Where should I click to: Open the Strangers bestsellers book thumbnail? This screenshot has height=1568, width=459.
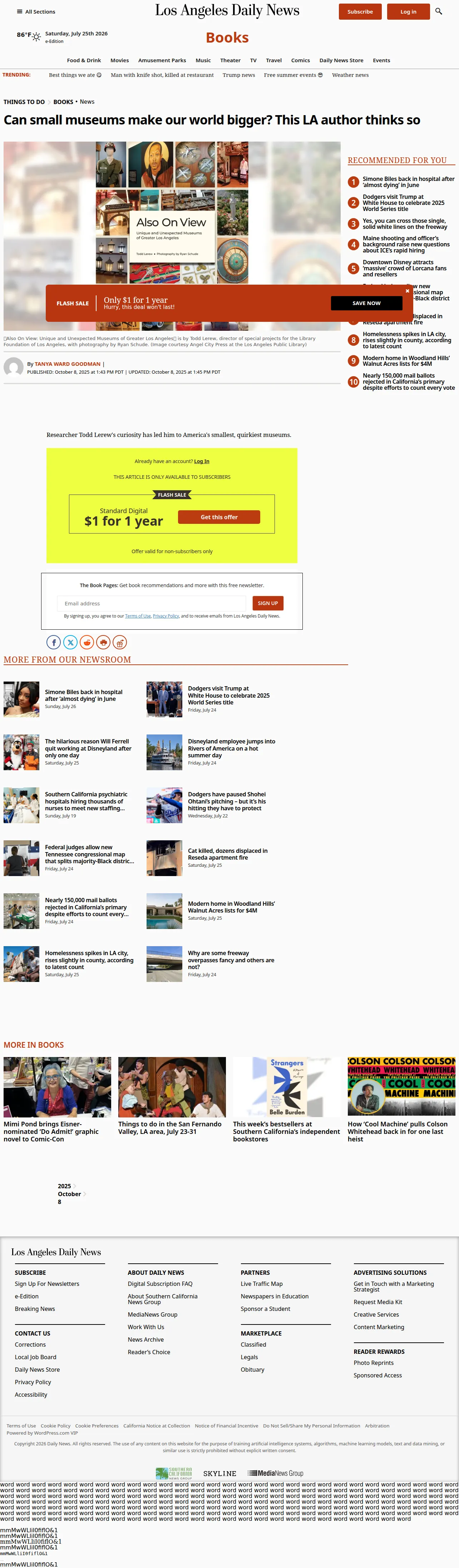click(x=287, y=1087)
